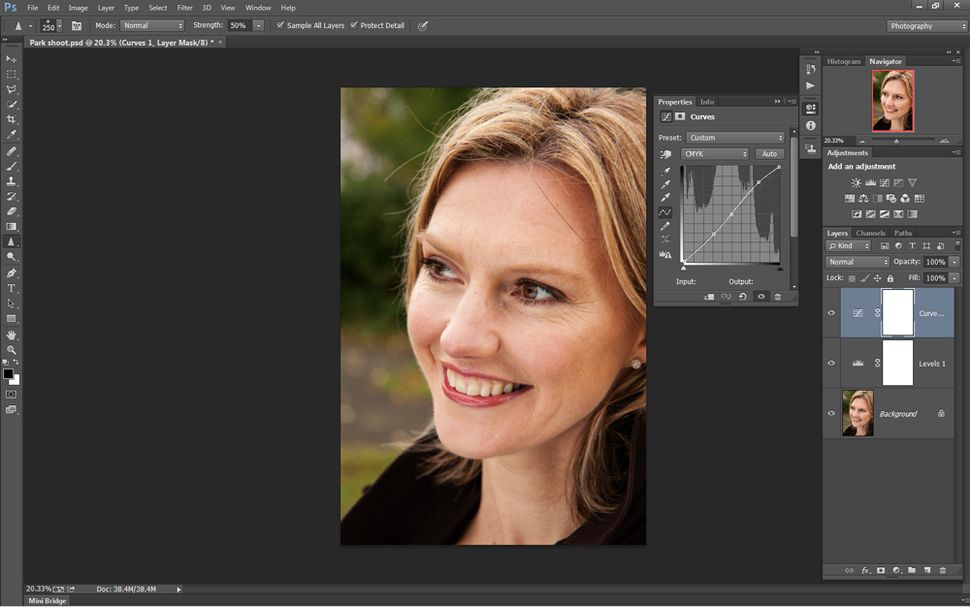This screenshot has width=970, height=607.
Task: Uncheck Sample All Layers option
Action: pos(281,25)
